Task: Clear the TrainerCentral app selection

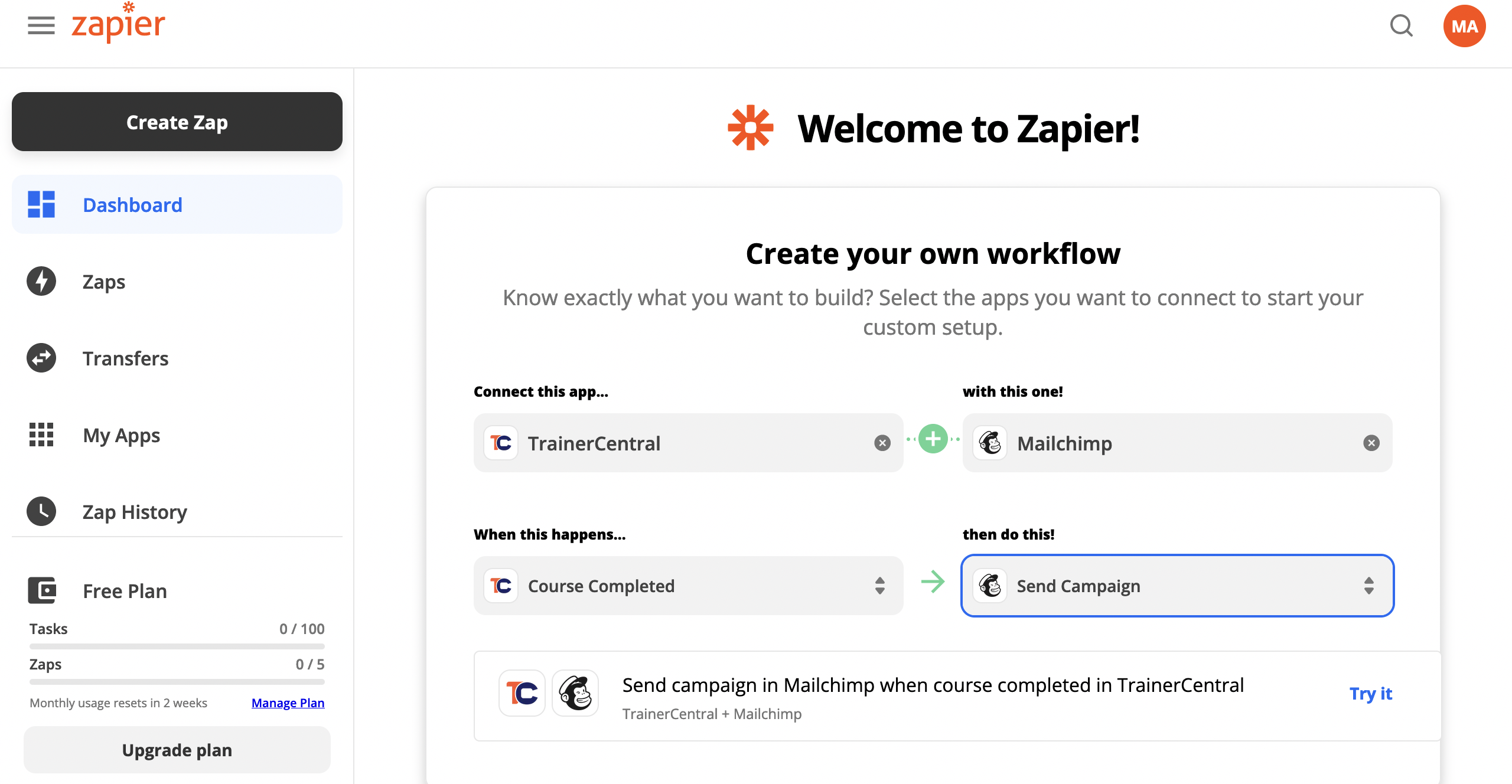Action: (x=882, y=443)
